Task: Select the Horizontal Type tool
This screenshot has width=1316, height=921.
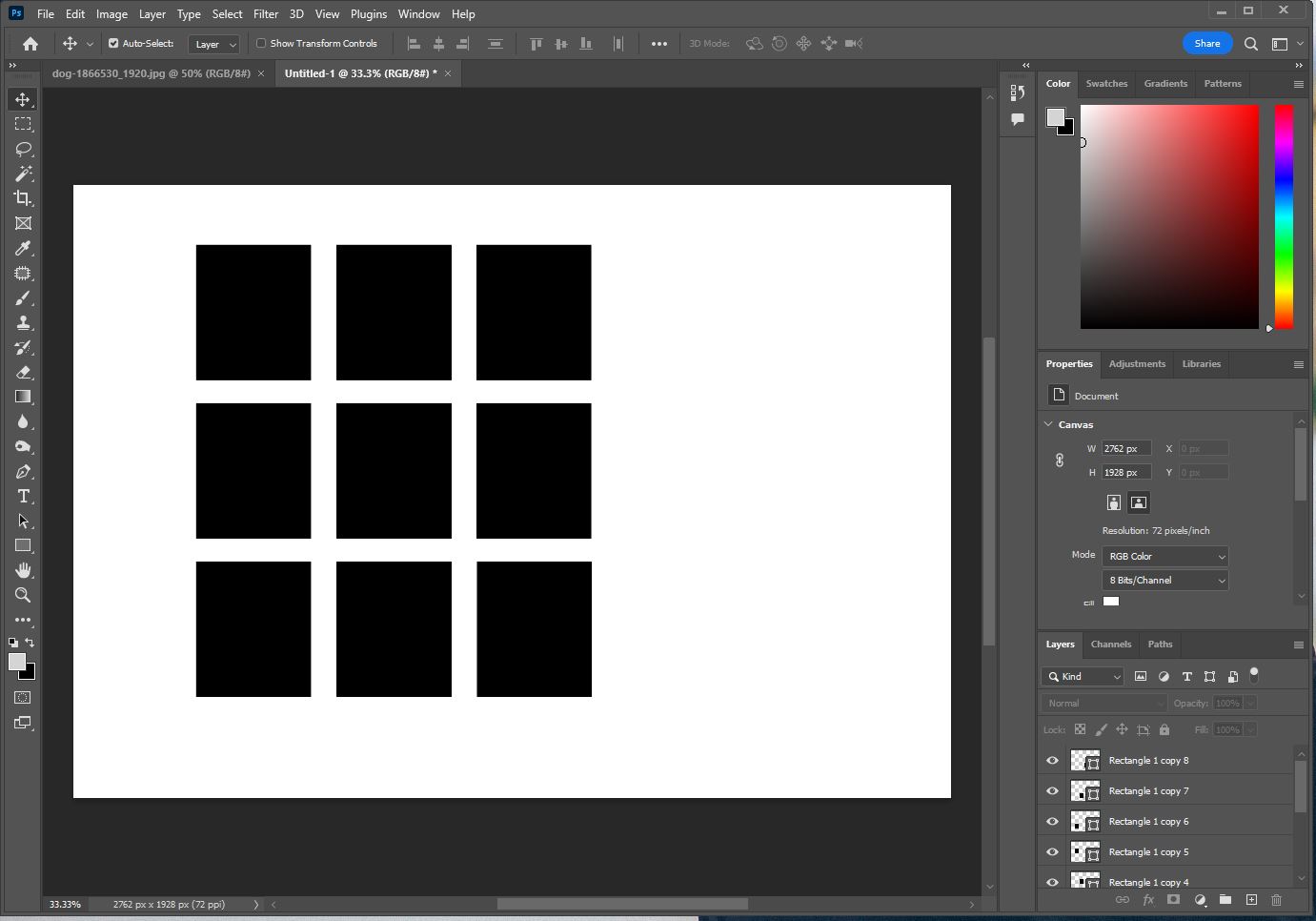Action: (23, 496)
